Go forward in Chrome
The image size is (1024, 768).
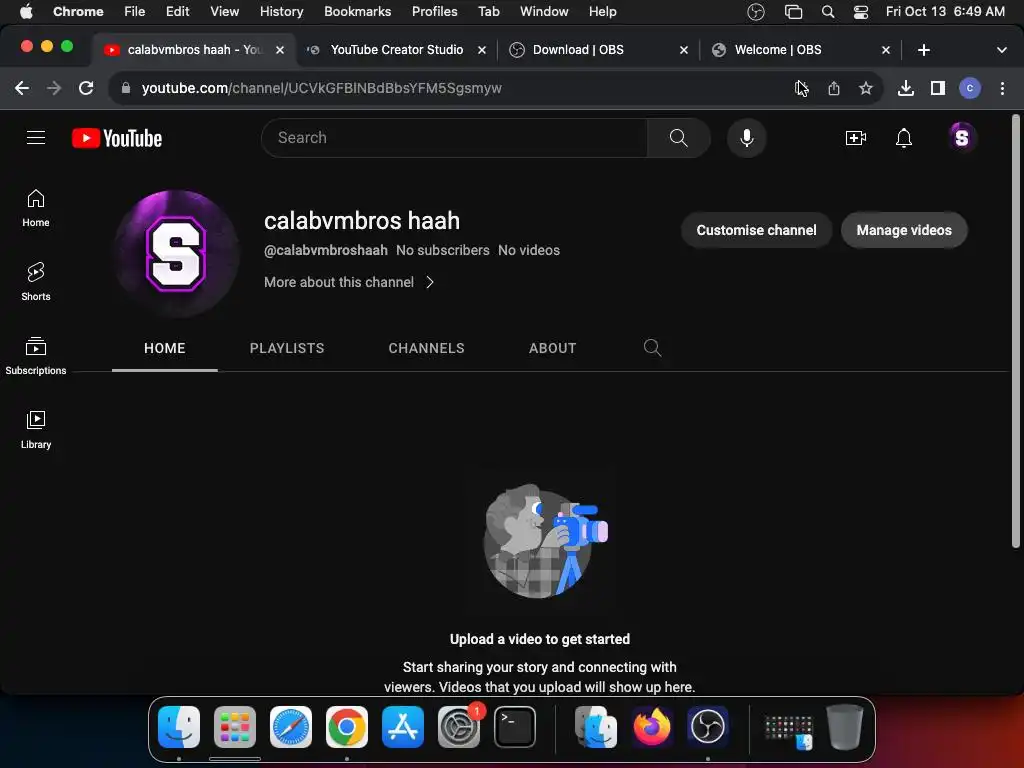(54, 88)
